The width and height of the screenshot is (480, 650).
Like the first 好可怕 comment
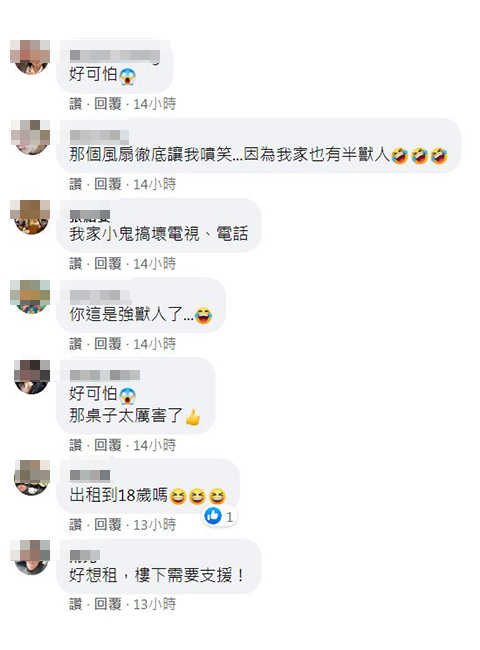75,104
